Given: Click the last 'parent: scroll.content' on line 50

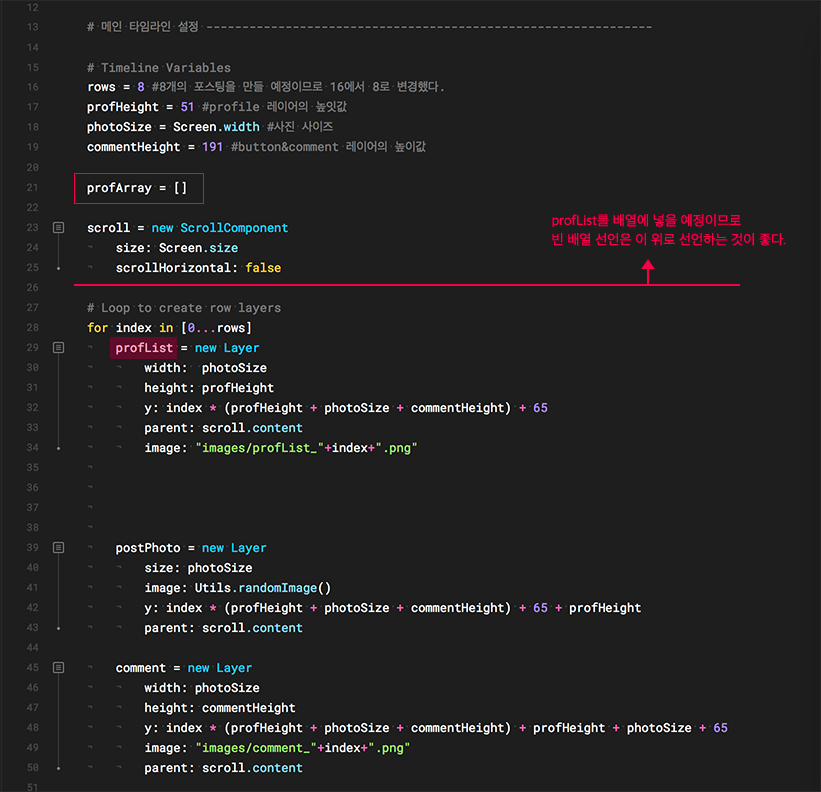Looking at the screenshot, I should pyautogui.click(x=224, y=768).
